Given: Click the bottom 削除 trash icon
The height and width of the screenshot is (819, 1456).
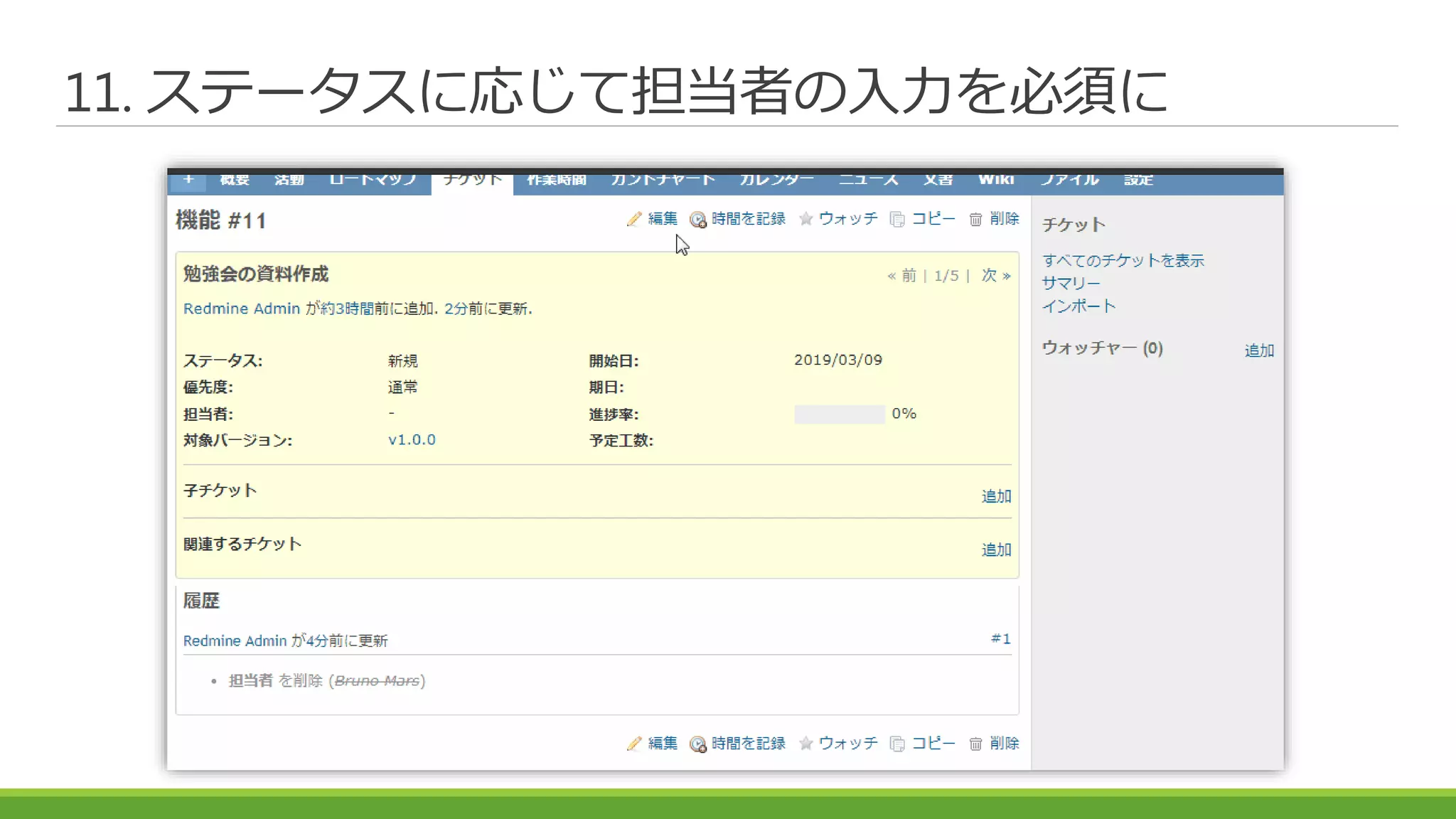Looking at the screenshot, I should 975,744.
